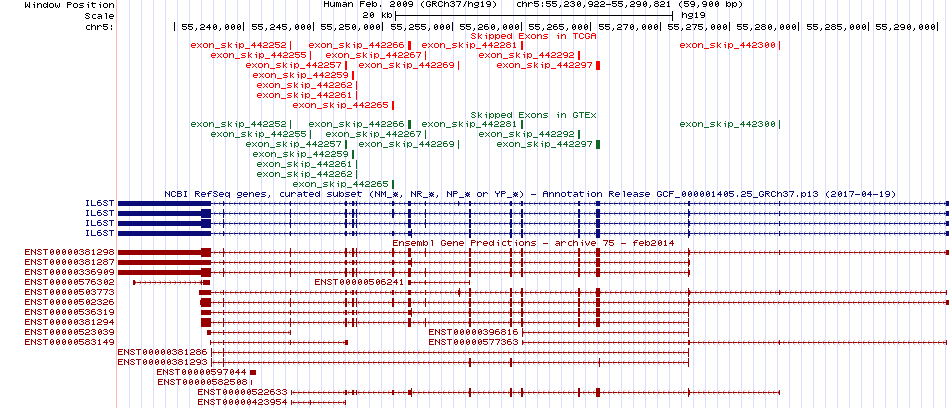
Task: Select green GTEx exon_skip_442300 label
Action: (728, 124)
